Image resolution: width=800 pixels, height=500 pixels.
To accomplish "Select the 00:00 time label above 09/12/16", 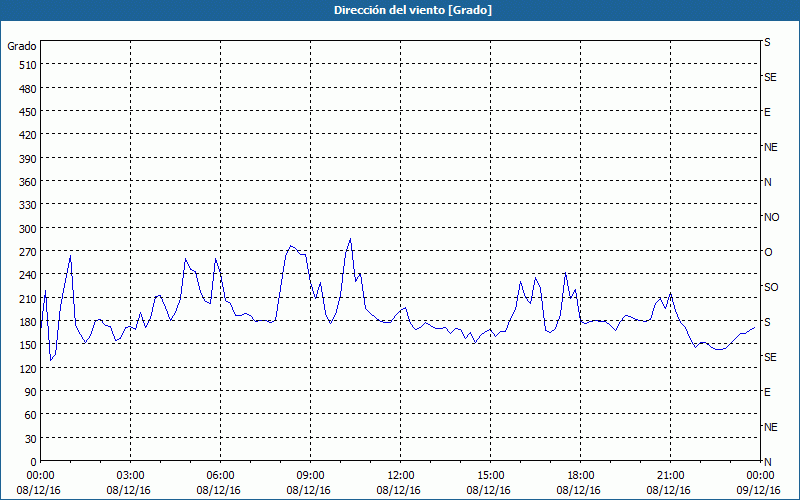I will click(760, 476).
